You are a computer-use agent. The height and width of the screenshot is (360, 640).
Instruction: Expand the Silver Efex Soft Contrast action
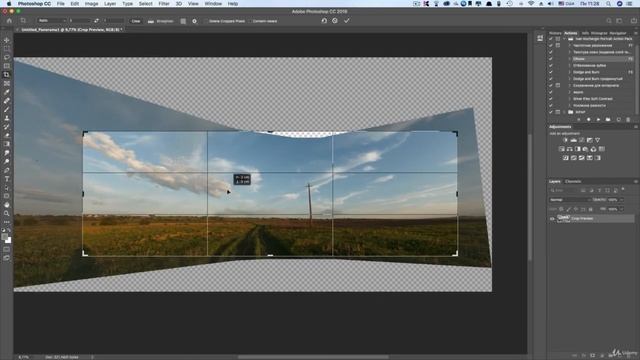570,99
